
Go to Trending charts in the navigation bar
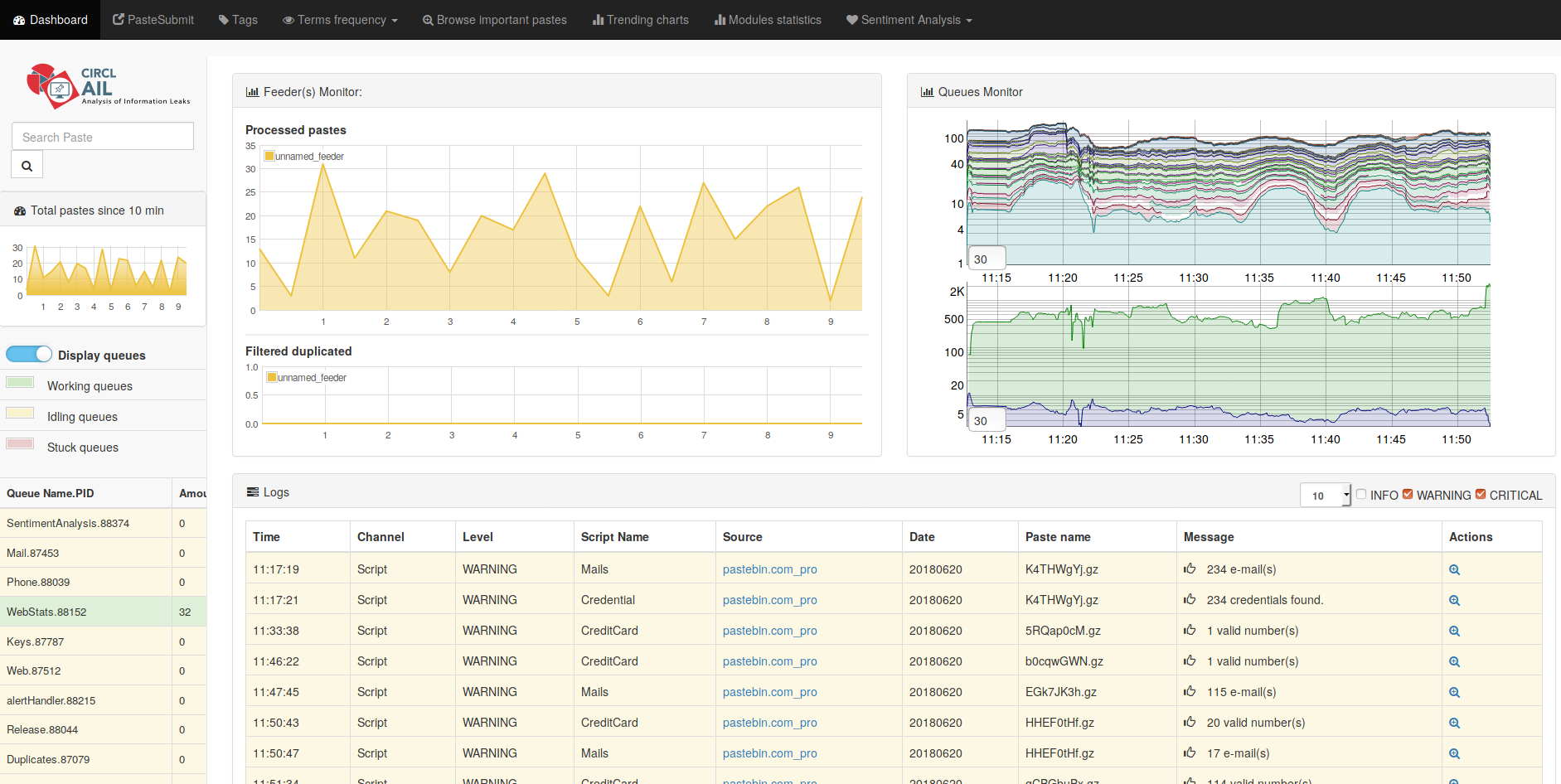640,19
